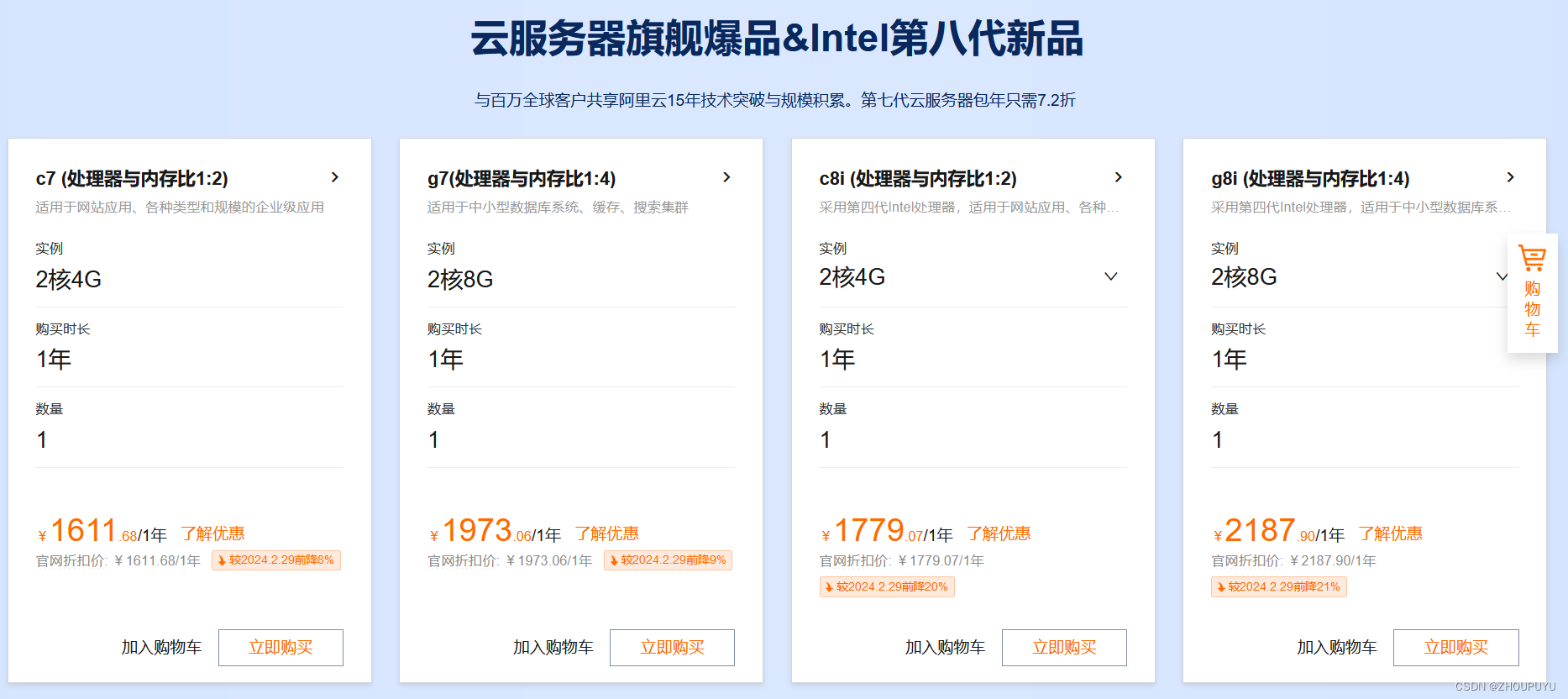This screenshot has height=699, width=1568.
Task: Select the c7 instance value 2核4G
Action: 69,280
